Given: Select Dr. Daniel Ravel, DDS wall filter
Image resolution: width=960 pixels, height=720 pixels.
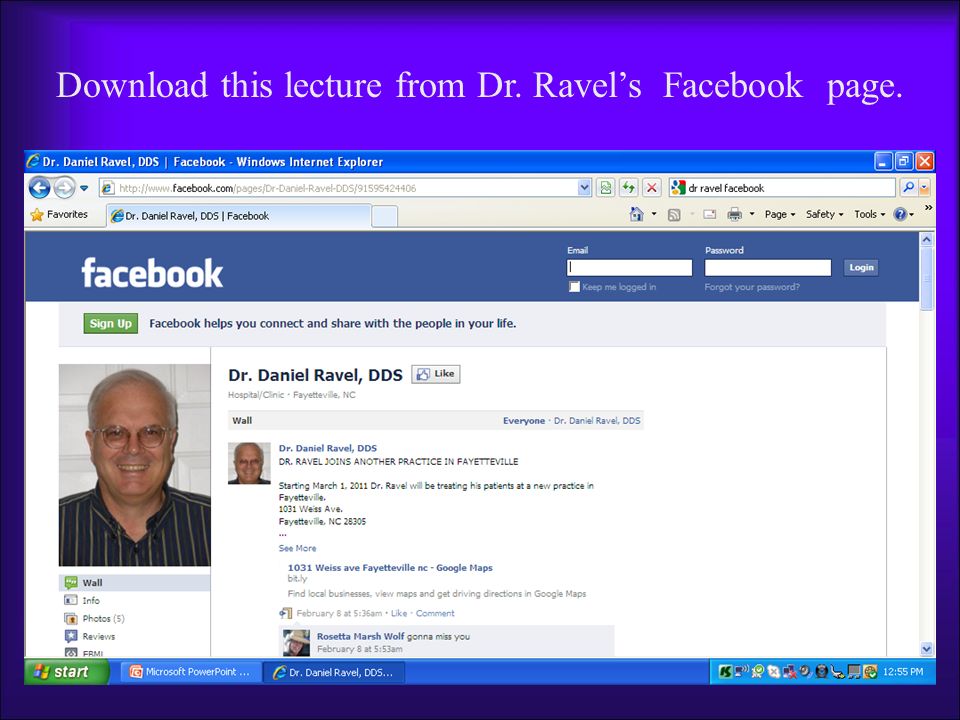Looking at the screenshot, I should 597,421.
